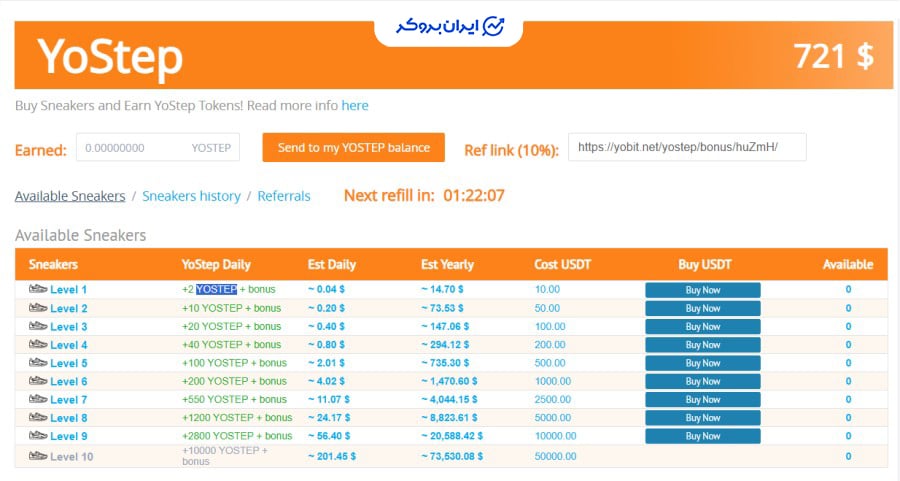Buy Now for Level 7 sneaker
This screenshot has width=900, height=481.
tap(703, 399)
